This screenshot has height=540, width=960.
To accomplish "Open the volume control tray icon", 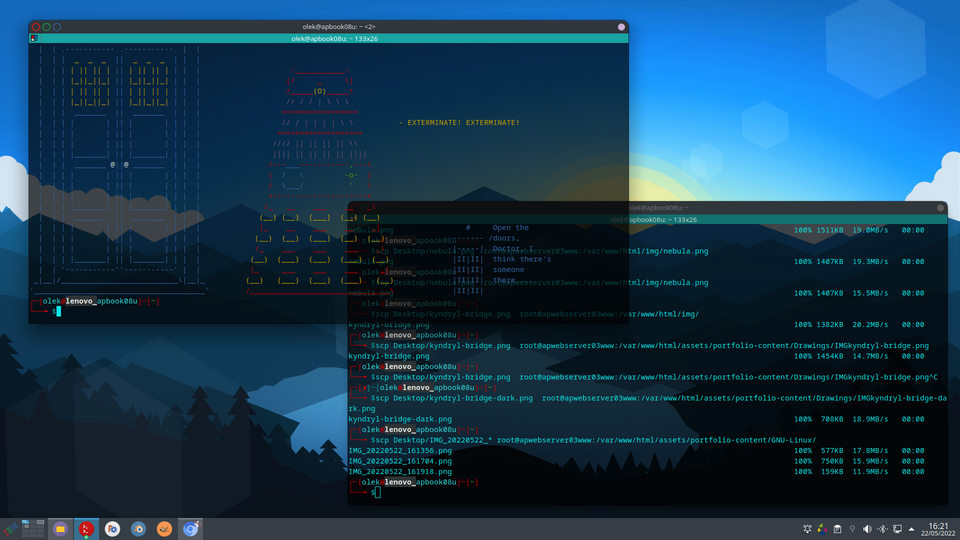I will tap(867, 529).
